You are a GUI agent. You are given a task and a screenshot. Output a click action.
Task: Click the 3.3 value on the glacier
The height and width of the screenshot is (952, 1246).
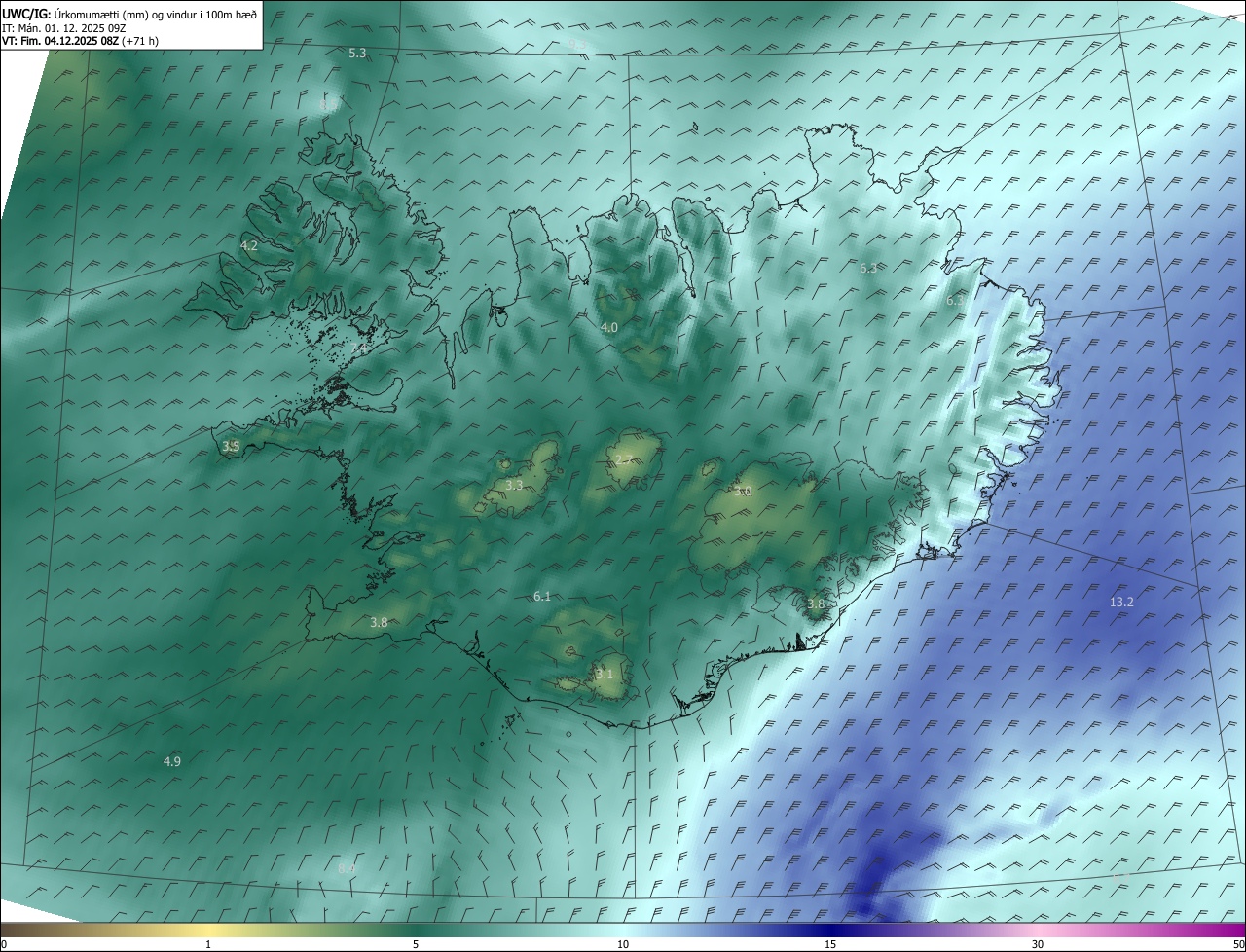[515, 485]
